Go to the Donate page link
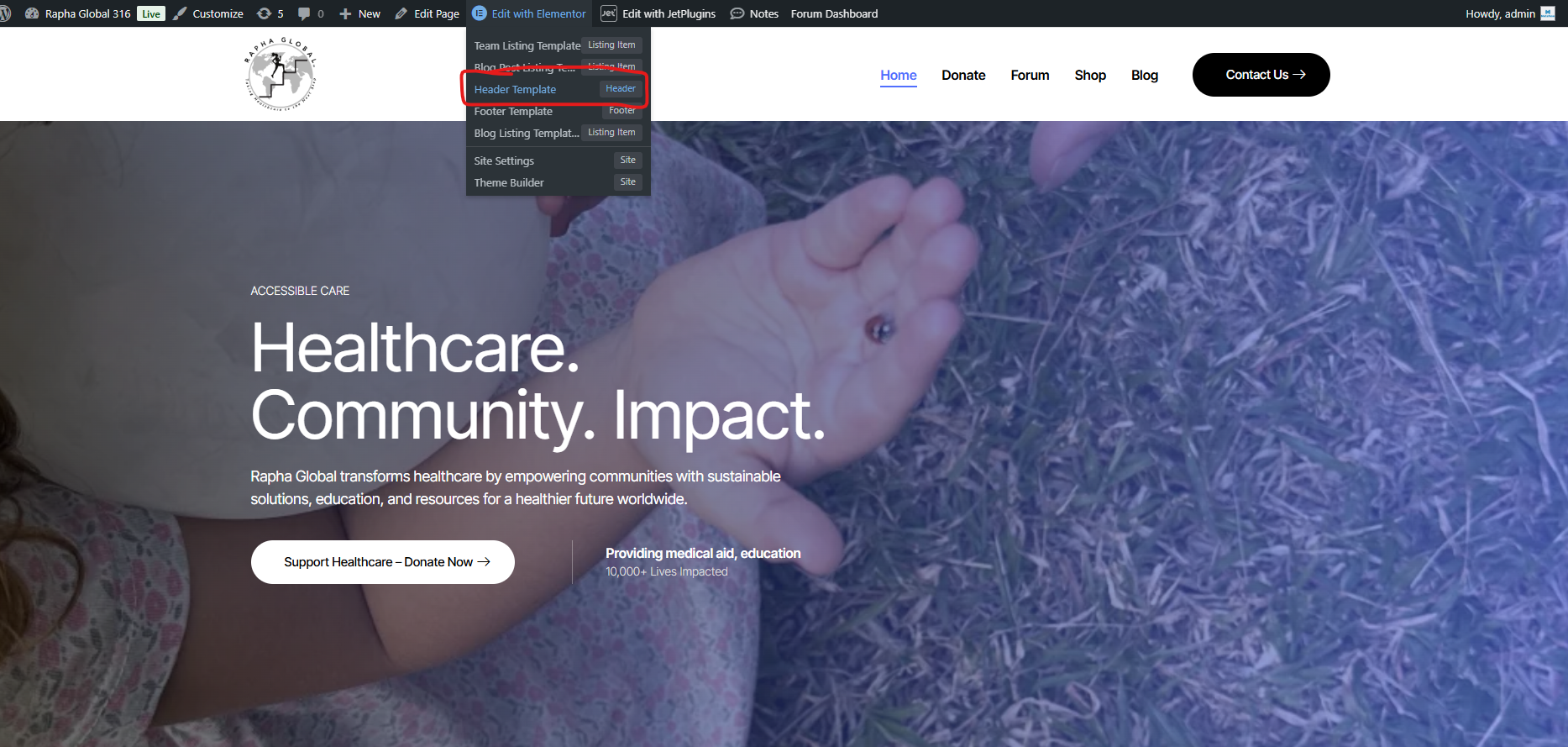The width and height of the screenshot is (1568, 747). [963, 75]
